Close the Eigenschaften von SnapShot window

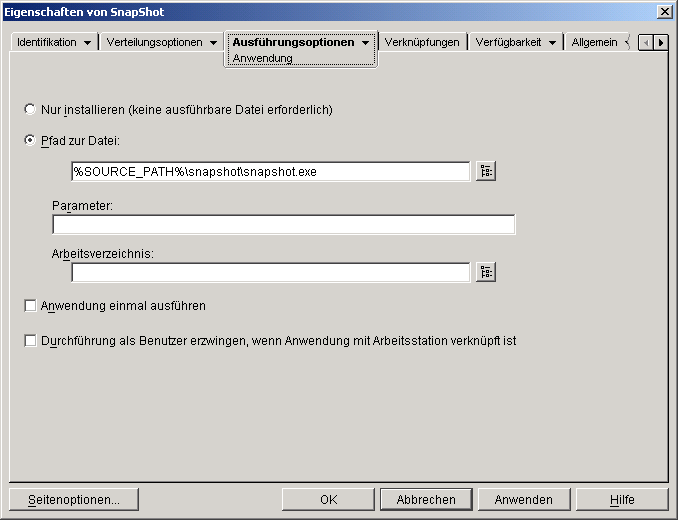665,12
